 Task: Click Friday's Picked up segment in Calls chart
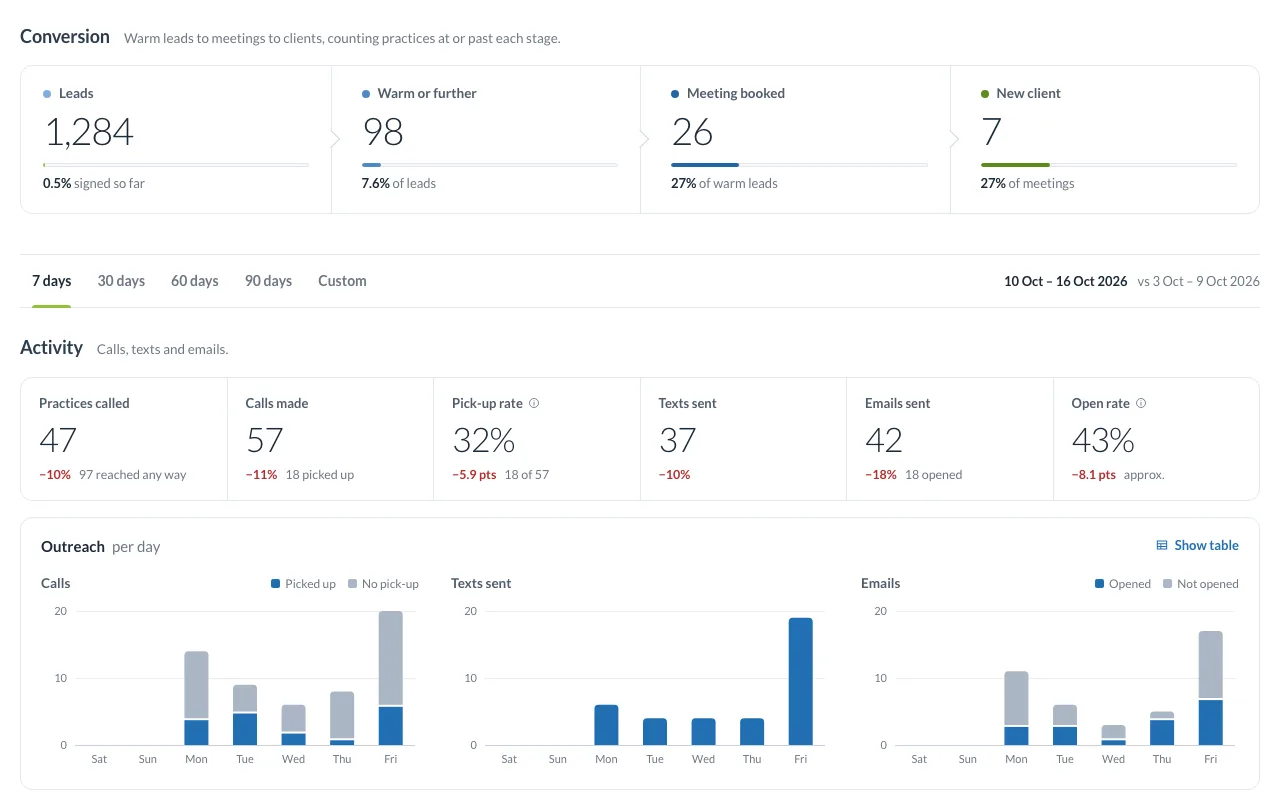[x=391, y=726]
